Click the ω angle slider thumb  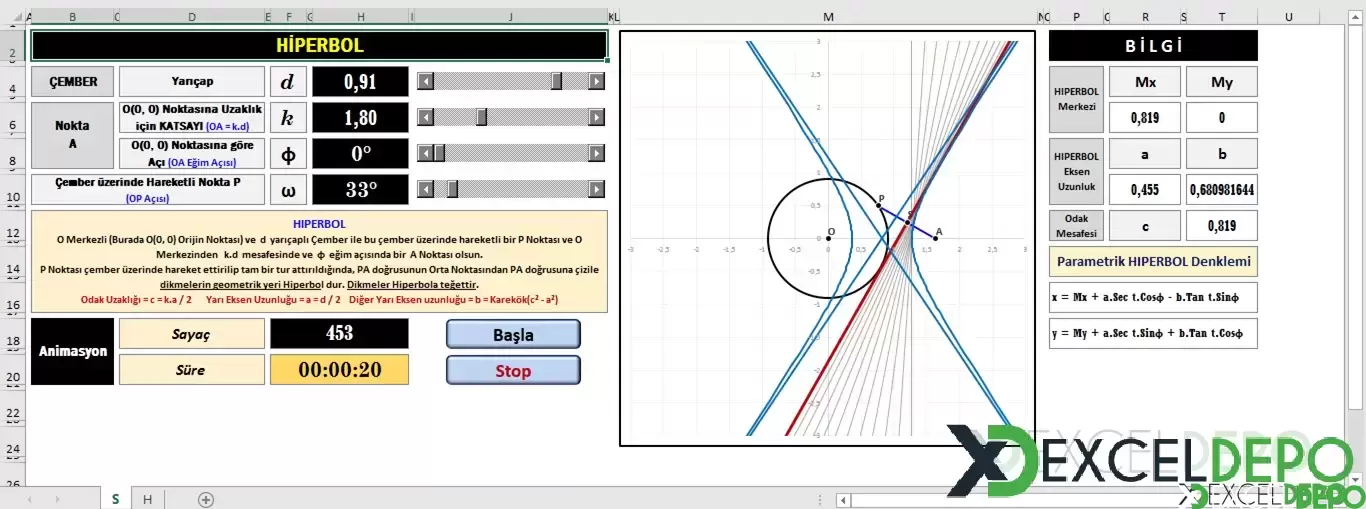point(452,189)
